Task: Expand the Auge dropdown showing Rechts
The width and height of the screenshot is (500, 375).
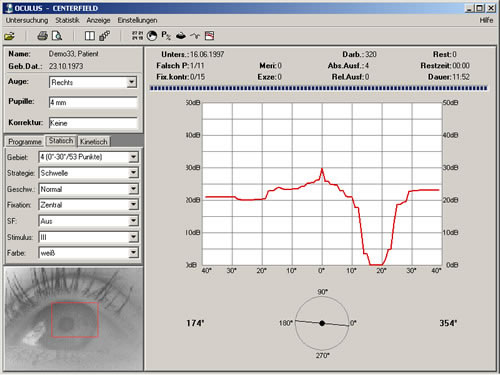Action: [132, 82]
